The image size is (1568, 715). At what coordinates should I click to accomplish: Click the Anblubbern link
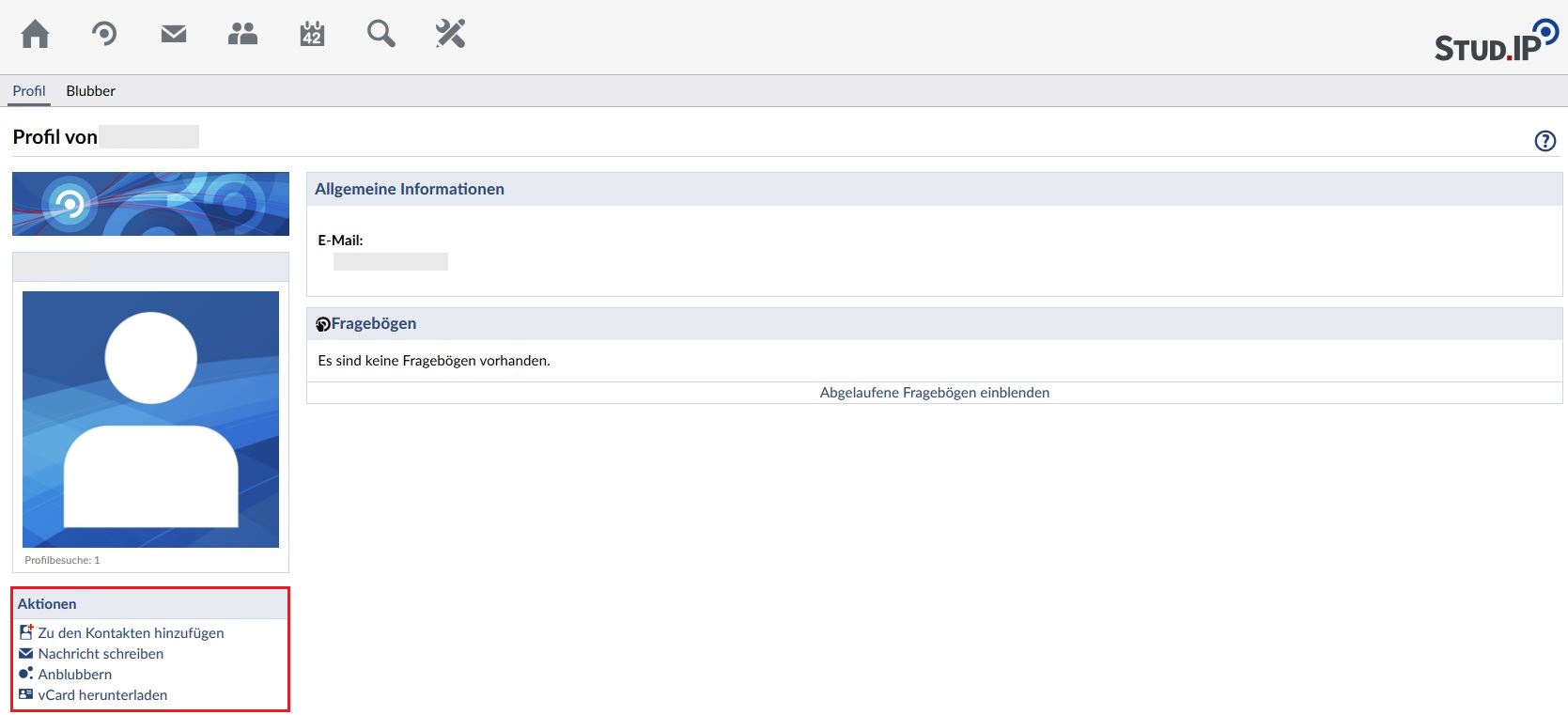point(74,675)
